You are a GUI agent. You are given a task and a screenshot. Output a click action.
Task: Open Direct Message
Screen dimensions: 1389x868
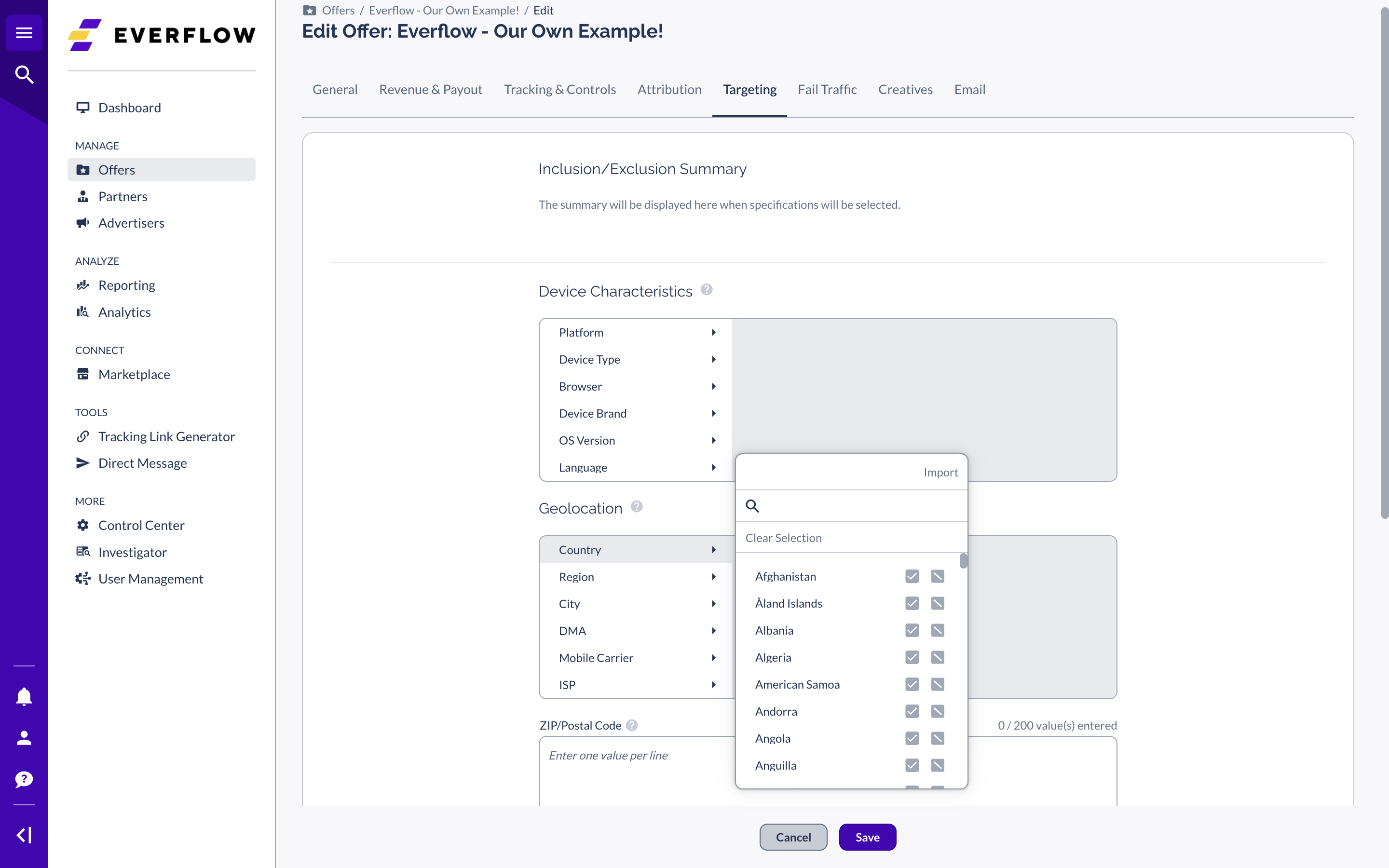(x=142, y=463)
